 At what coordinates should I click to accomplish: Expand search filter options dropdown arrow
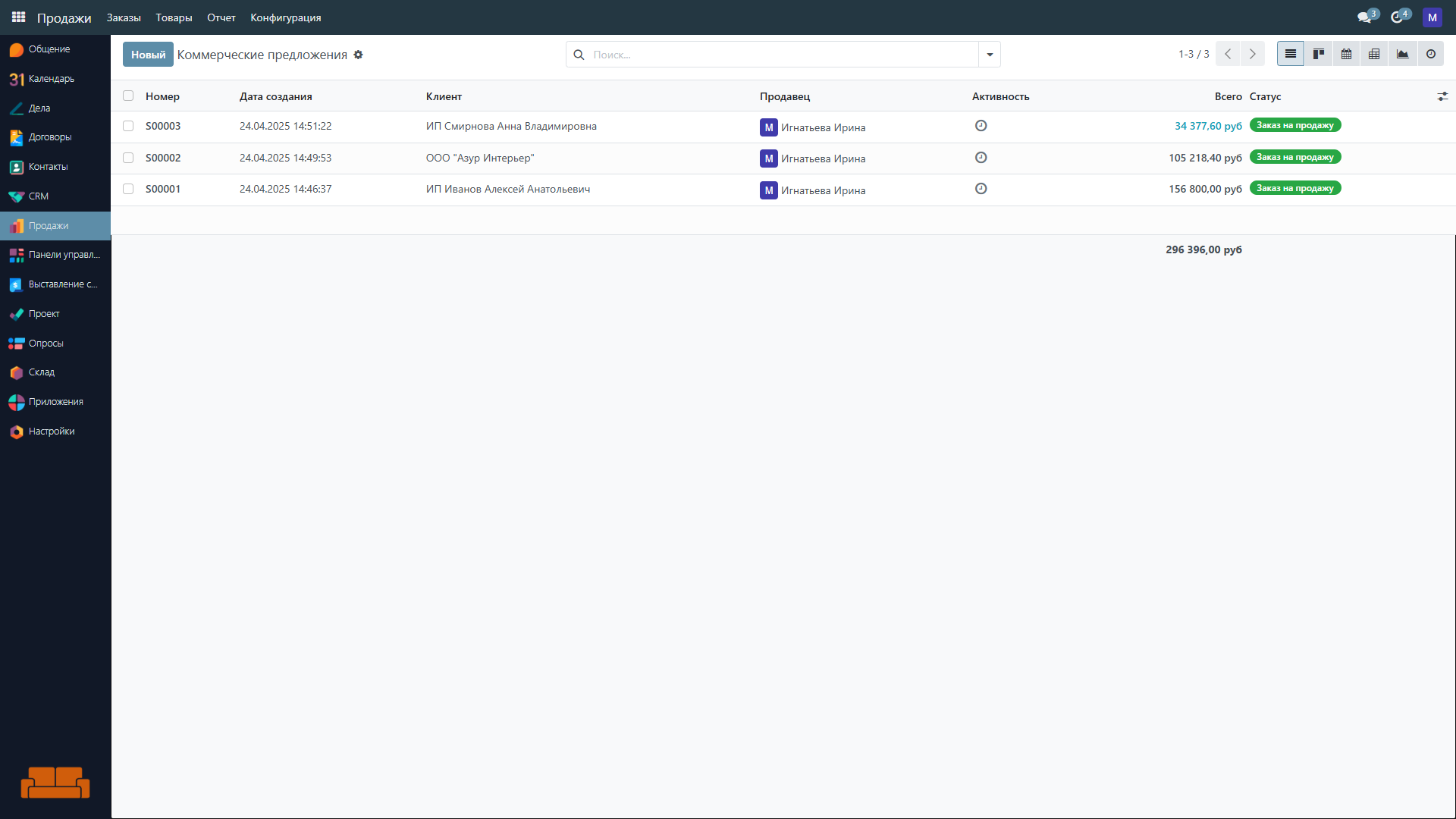[x=989, y=55]
